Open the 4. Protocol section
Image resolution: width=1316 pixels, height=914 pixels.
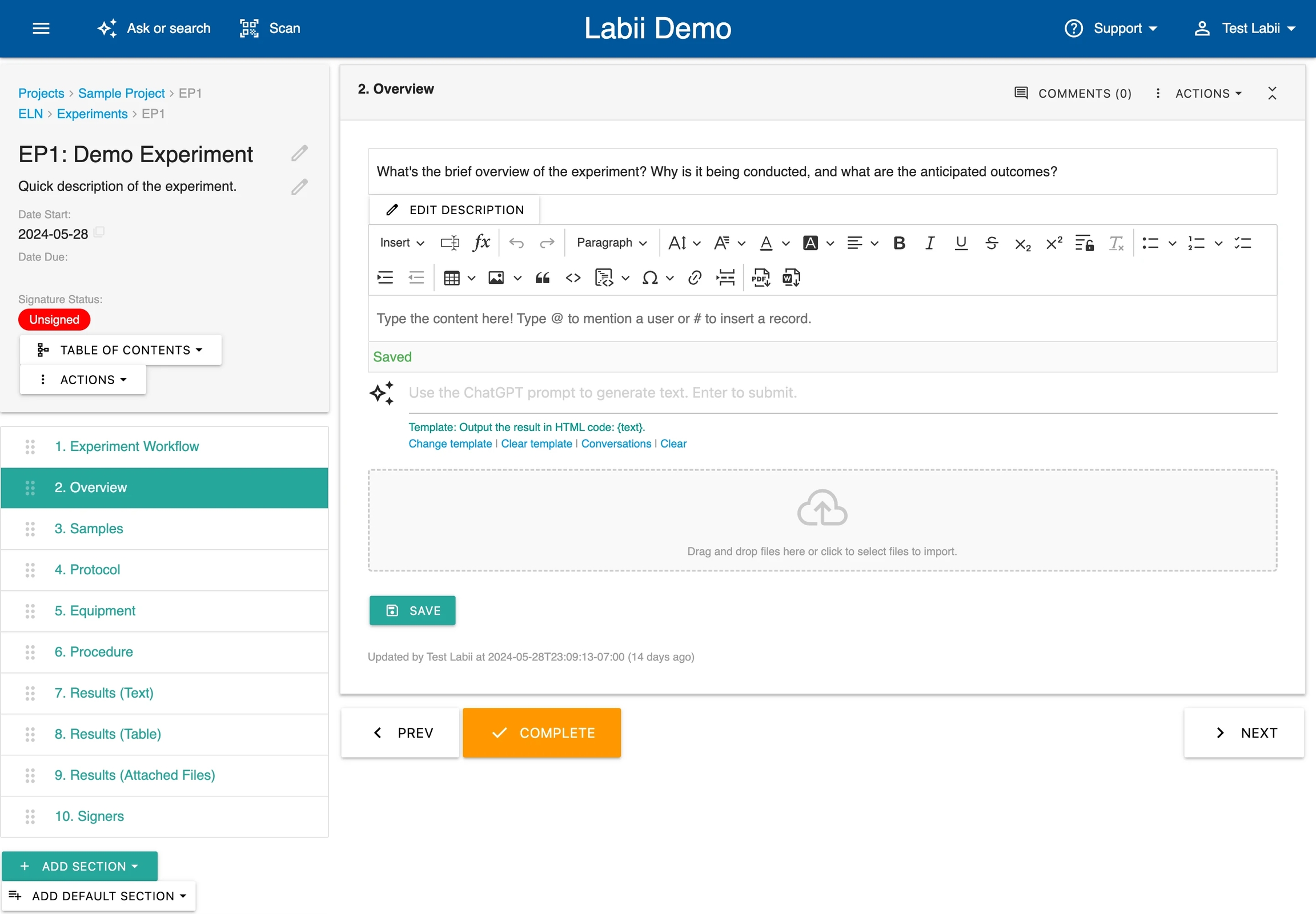point(87,570)
